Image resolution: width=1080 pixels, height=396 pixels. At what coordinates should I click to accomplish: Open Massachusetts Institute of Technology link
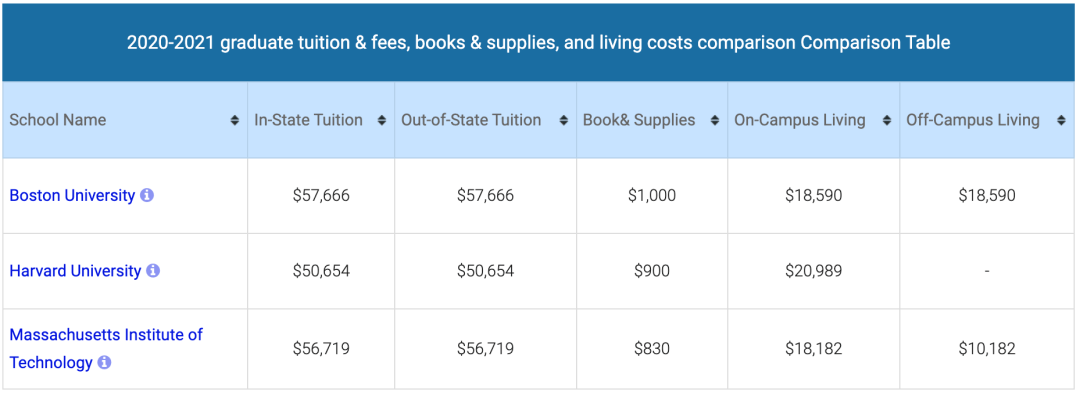click(x=106, y=348)
